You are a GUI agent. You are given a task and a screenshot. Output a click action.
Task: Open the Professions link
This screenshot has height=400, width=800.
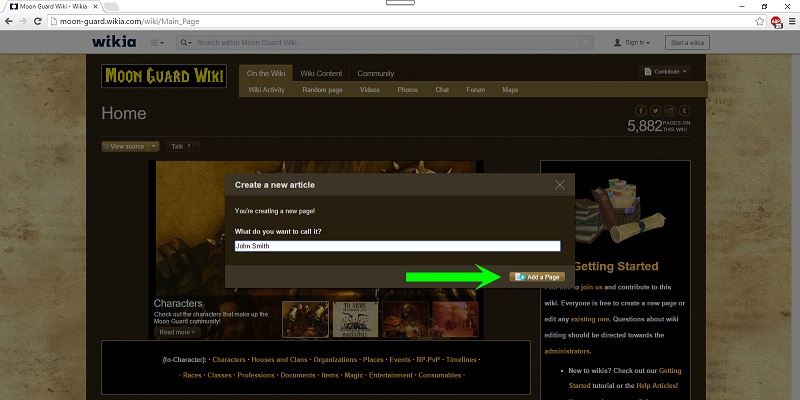[x=256, y=375]
